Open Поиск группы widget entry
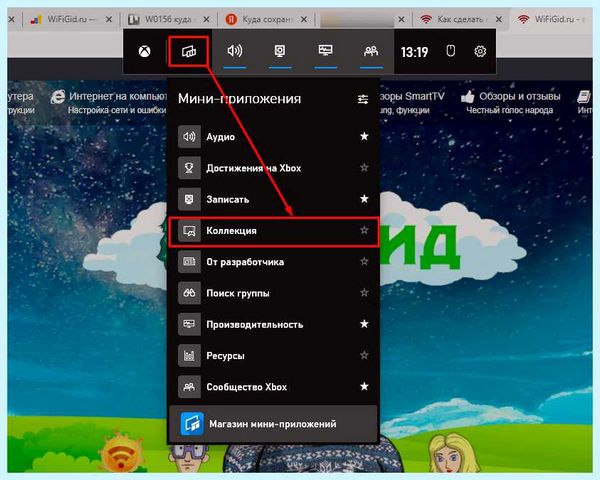The width and height of the screenshot is (600, 480). point(273,293)
